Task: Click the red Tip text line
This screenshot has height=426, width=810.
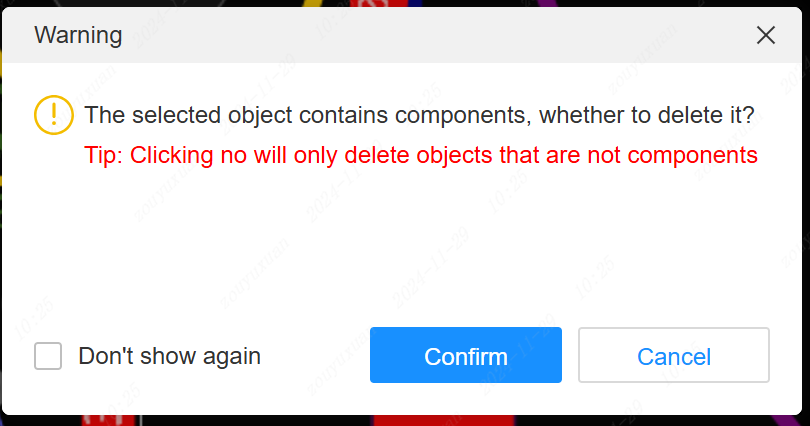Action: [420, 155]
